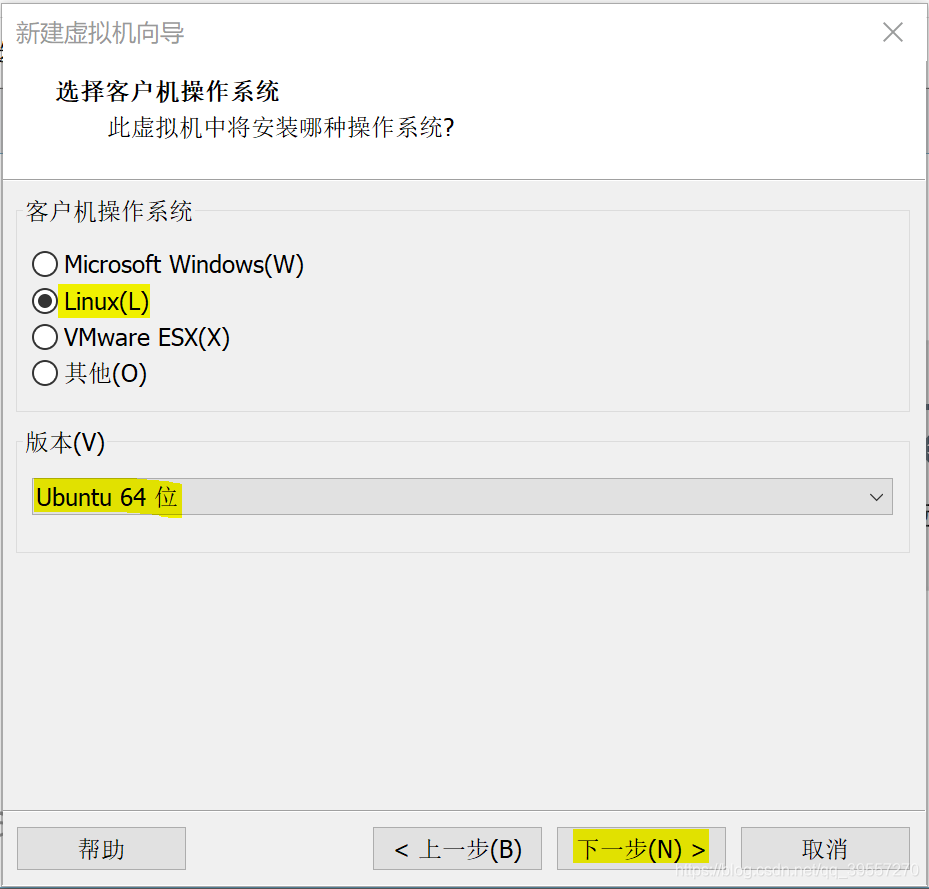929x889 pixels.
Task: Close the wizard with the X button
Action: [892, 32]
